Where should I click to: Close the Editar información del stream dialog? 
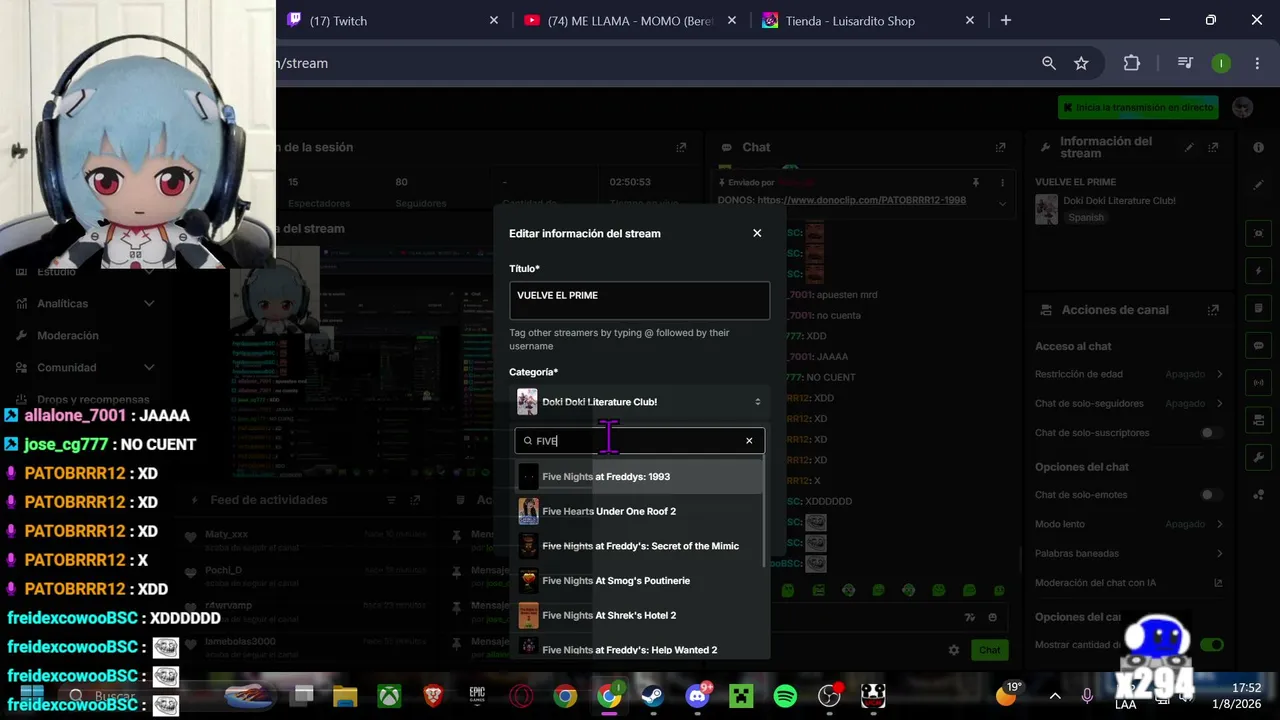coord(757,233)
